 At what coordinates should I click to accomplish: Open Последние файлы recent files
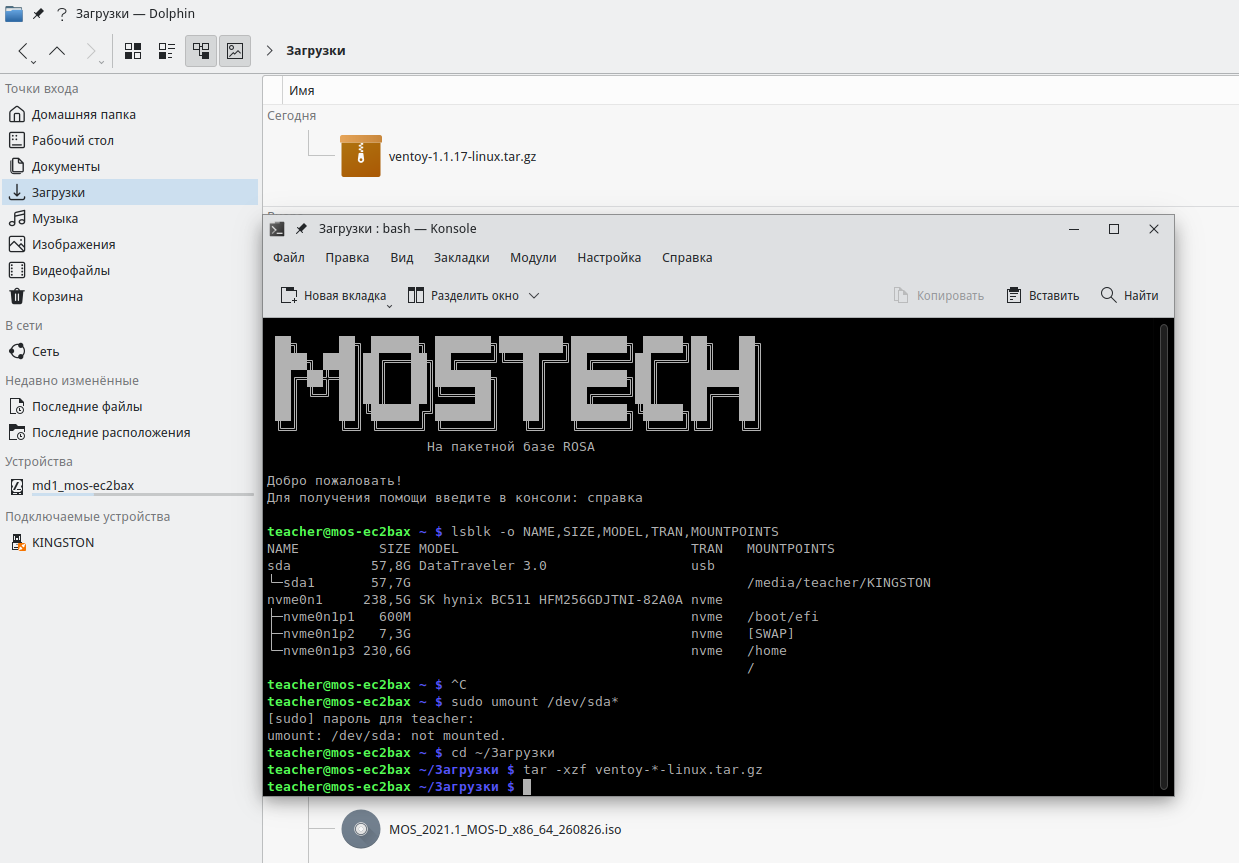[x=130, y=406]
